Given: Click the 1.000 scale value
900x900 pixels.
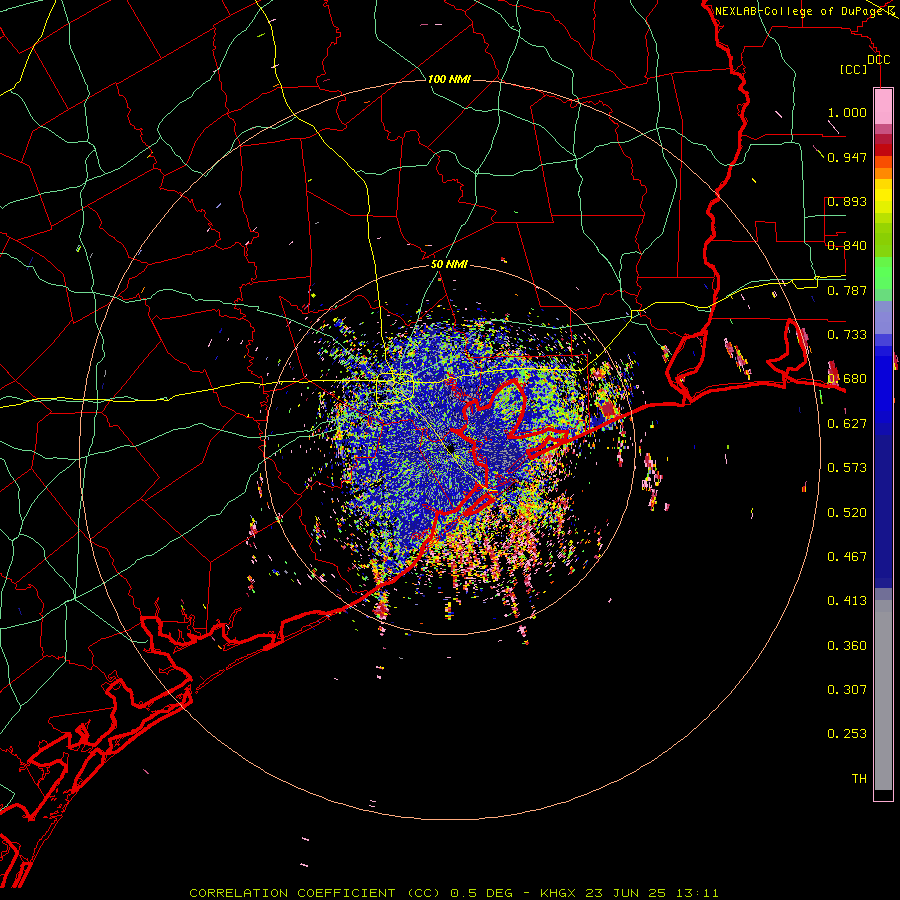Looking at the screenshot, I should [847, 112].
